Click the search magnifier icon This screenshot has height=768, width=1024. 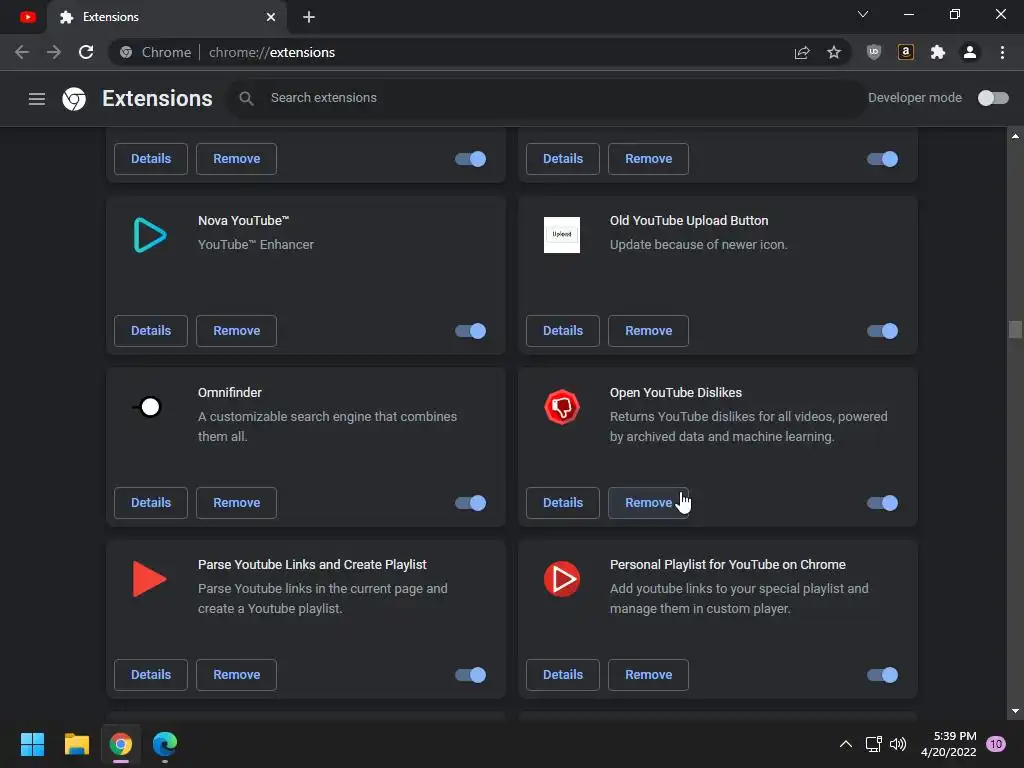tap(246, 98)
